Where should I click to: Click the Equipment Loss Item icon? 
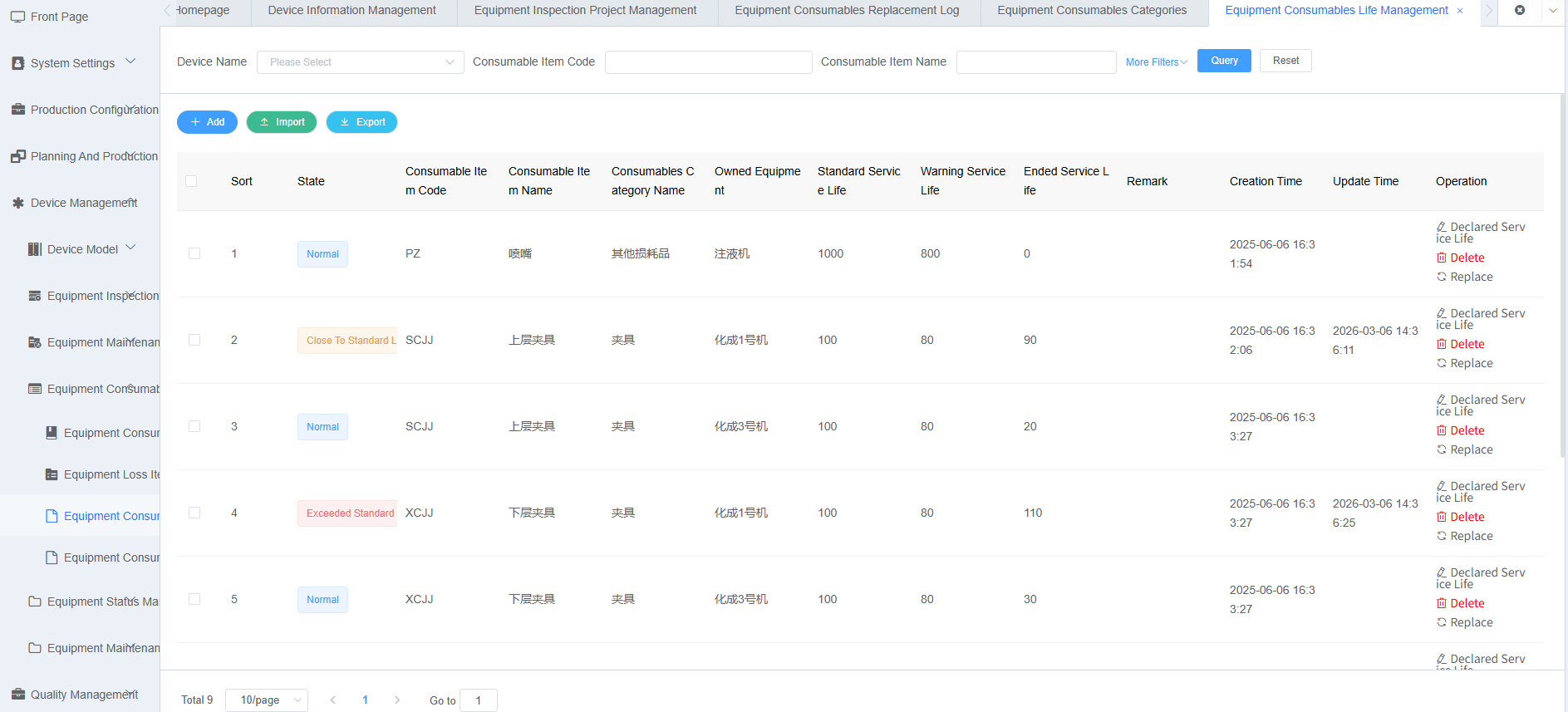click(x=52, y=474)
